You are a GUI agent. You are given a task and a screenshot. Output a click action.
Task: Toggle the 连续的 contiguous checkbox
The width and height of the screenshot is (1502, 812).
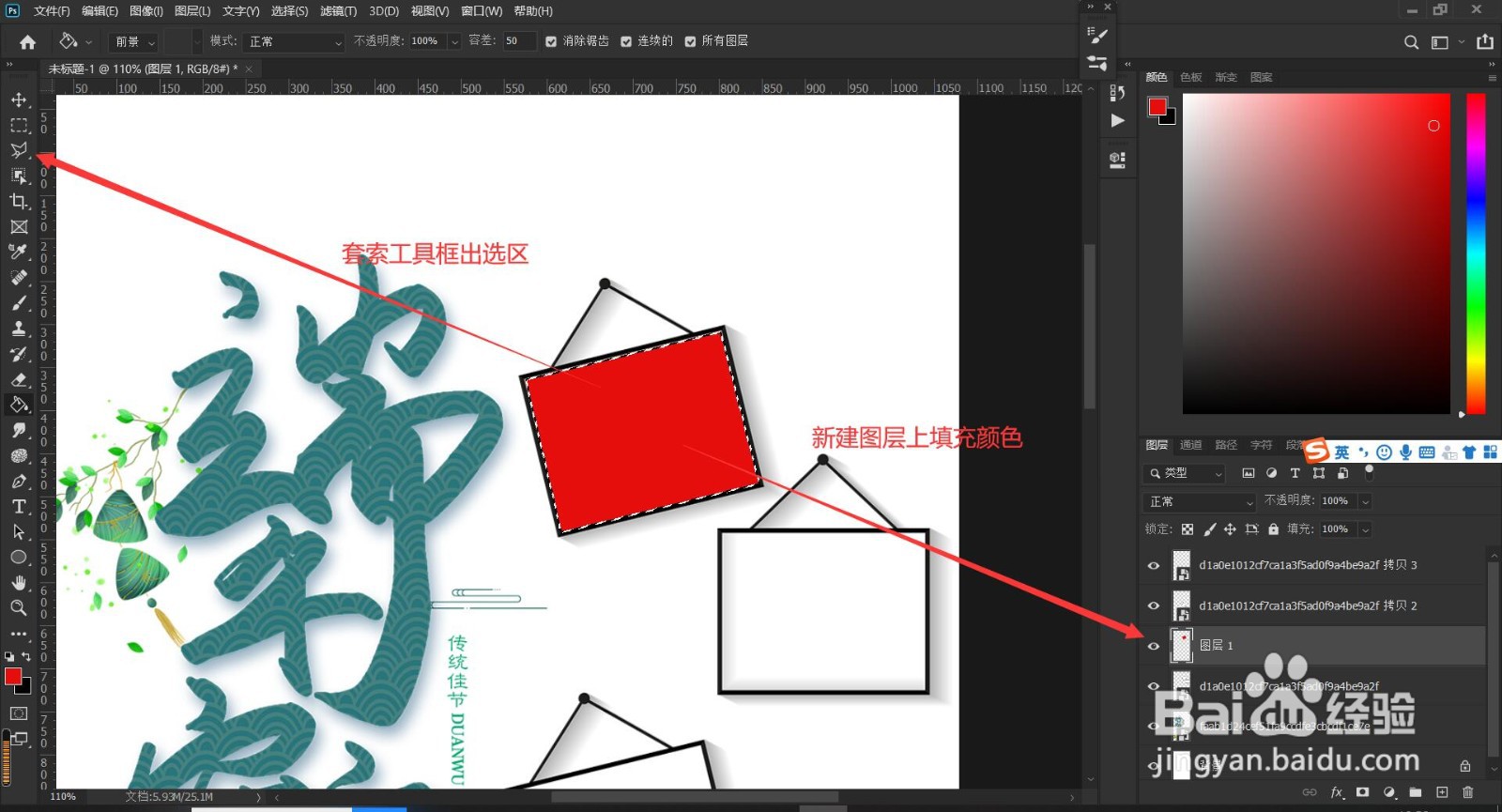click(626, 41)
